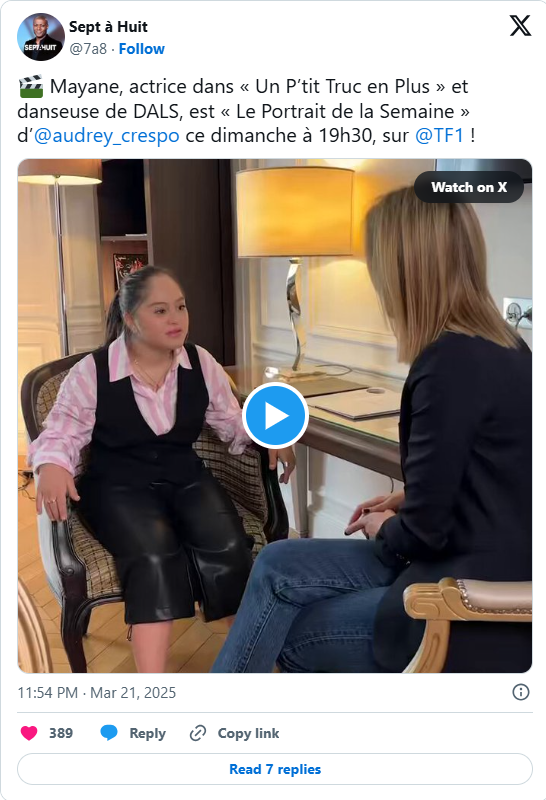Open the tweet info circle icon
The width and height of the screenshot is (546, 800).
520,692
